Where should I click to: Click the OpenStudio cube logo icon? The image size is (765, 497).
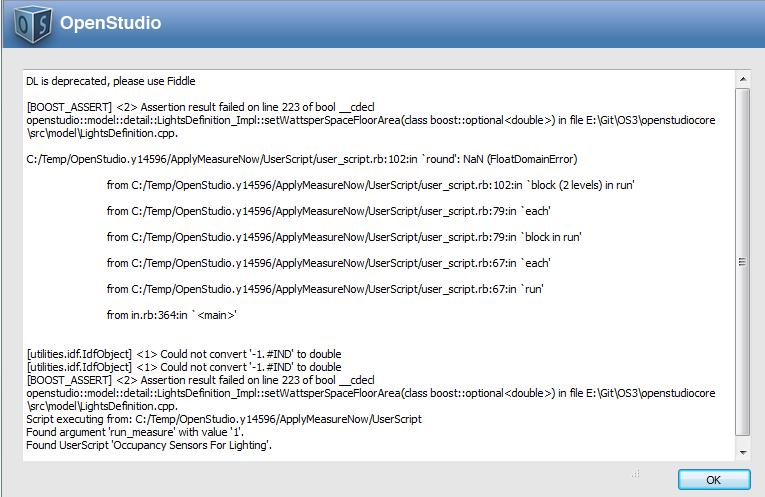(x=33, y=23)
